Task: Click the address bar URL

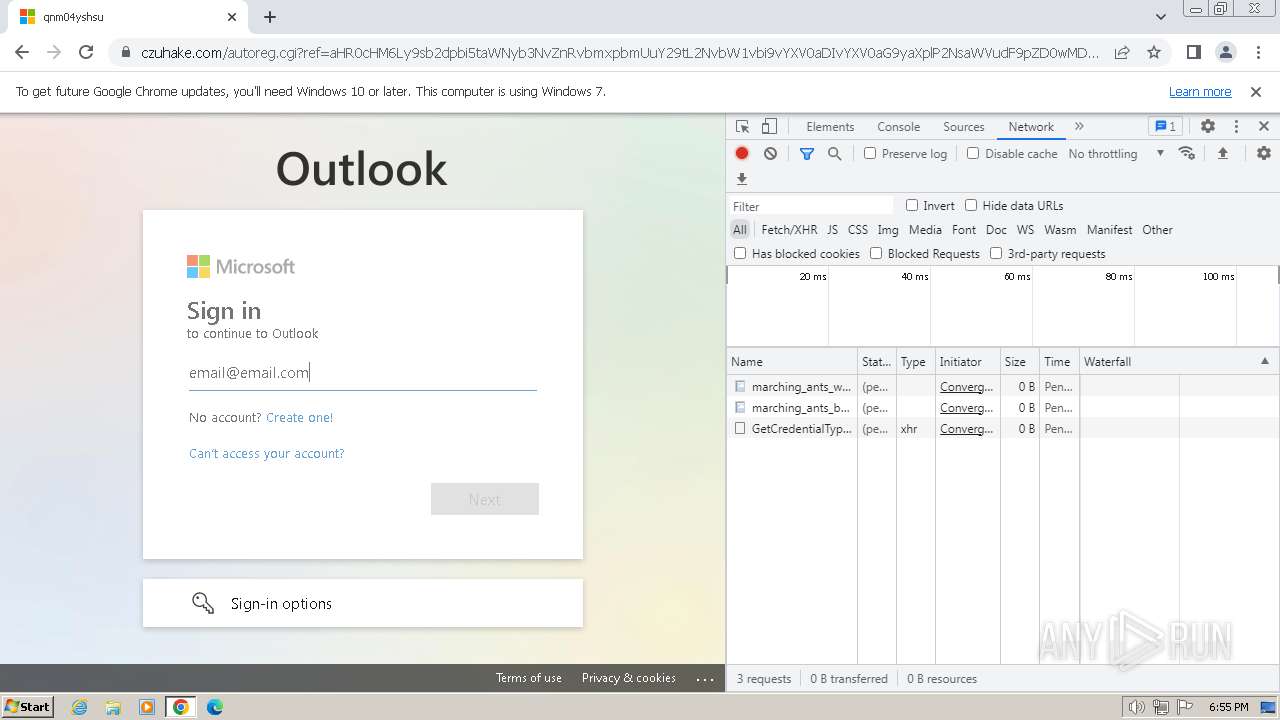Action: coord(620,52)
